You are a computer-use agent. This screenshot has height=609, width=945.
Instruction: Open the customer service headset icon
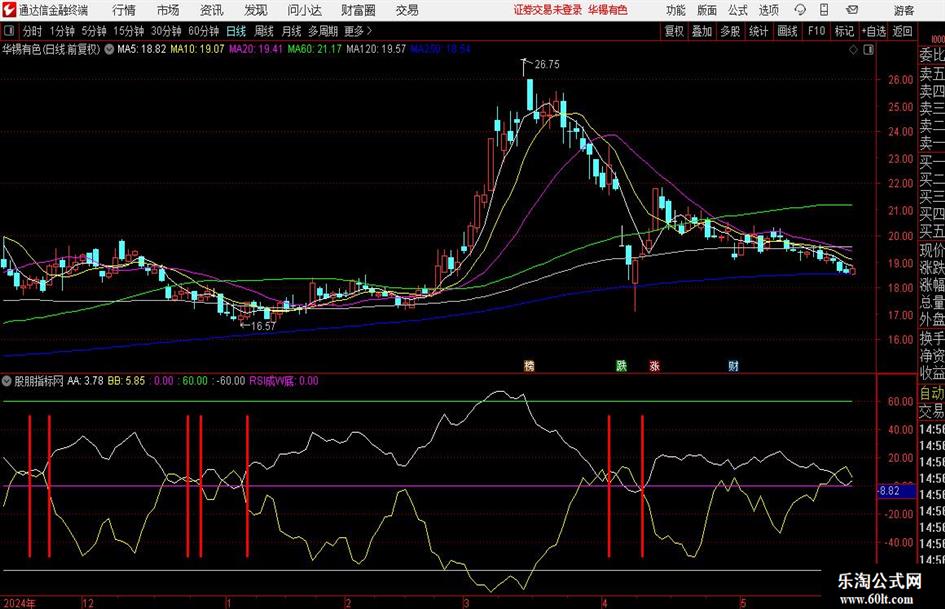pos(800,10)
